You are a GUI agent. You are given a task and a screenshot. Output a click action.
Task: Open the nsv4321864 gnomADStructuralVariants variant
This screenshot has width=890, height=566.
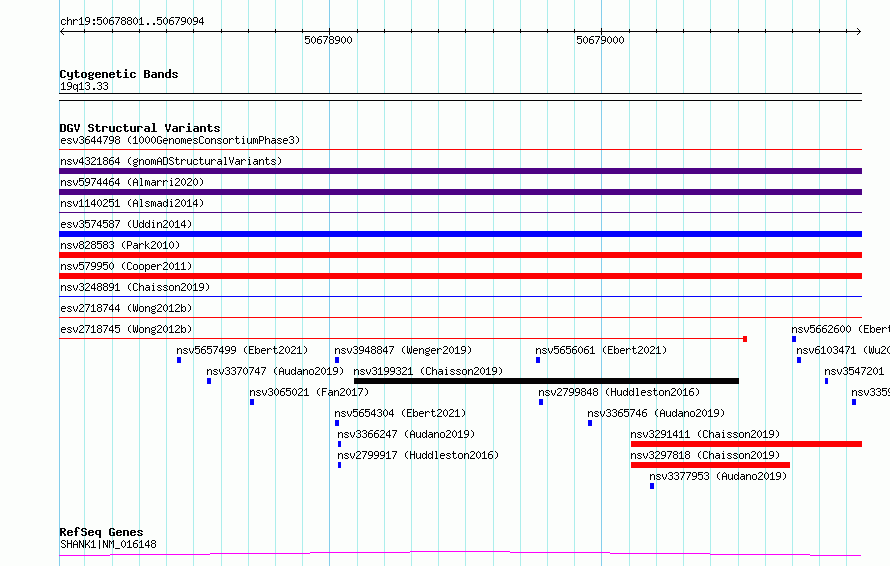pos(171,161)
